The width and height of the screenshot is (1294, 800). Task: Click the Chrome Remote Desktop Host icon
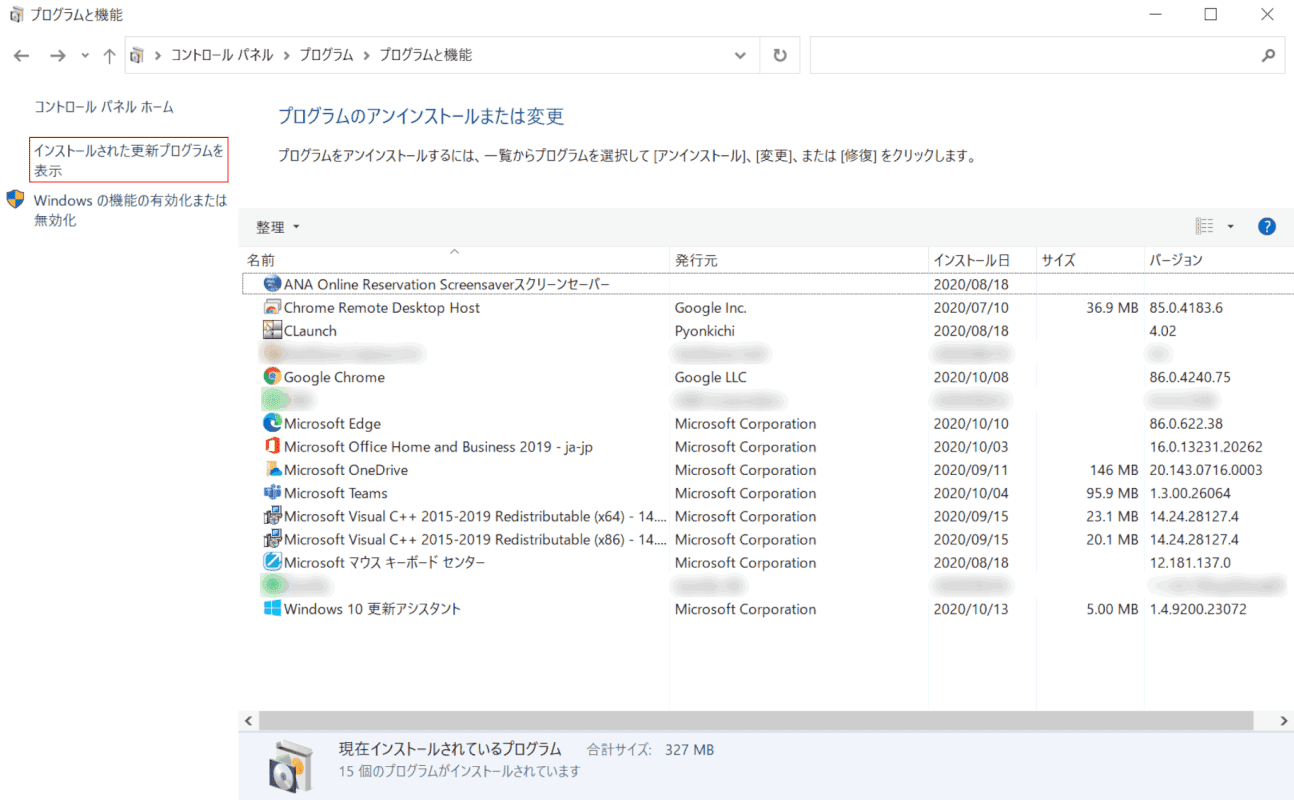pos(272,308)
